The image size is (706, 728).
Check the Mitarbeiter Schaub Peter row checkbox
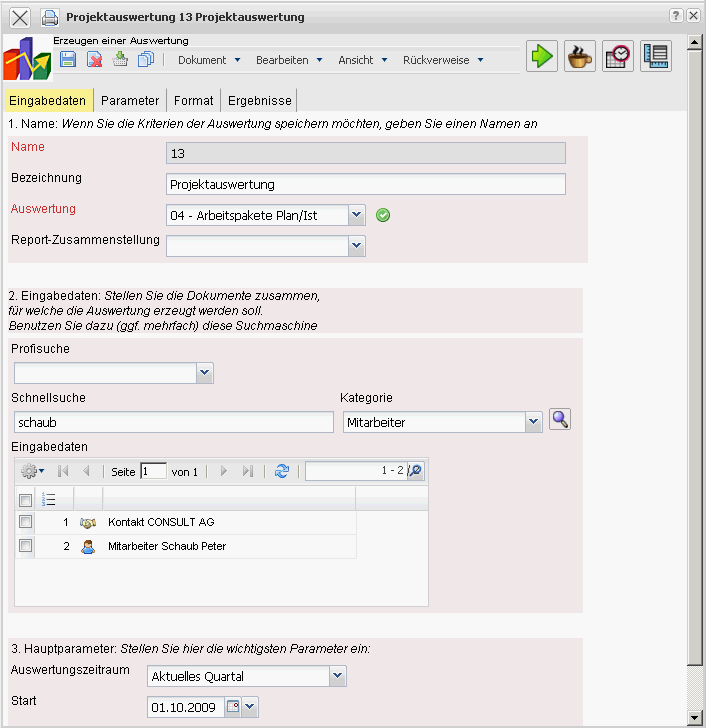click(x=26, y=546)
